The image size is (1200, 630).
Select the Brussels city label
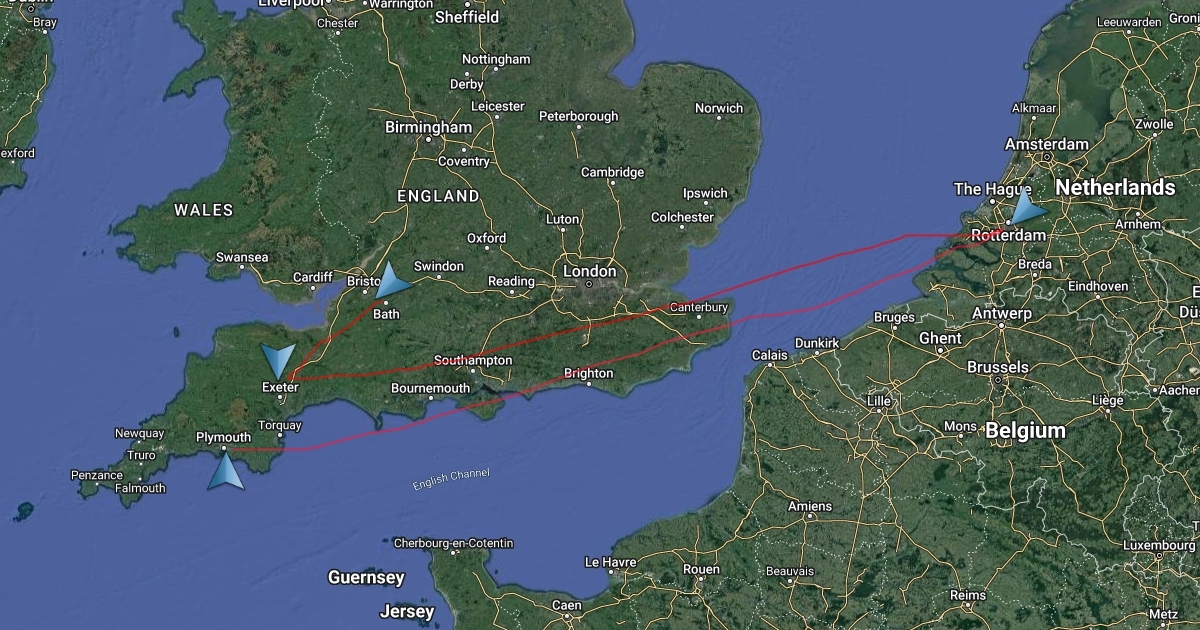998,367
